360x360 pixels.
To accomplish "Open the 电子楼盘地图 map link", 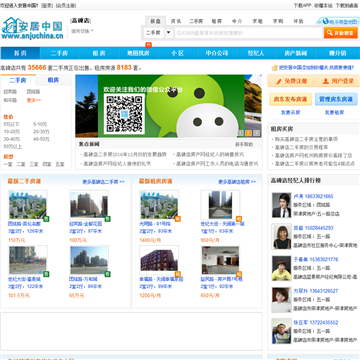I will tap(339, 21).
